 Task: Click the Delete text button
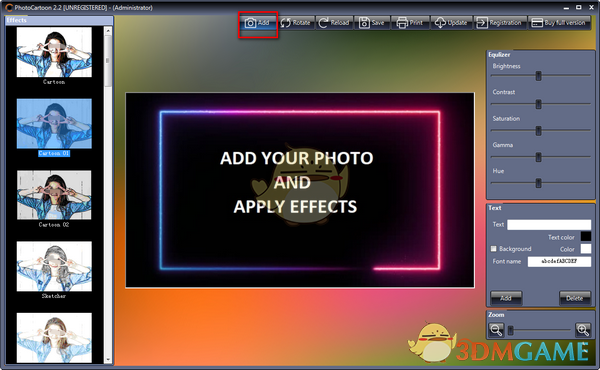click(x=575, y=298)
